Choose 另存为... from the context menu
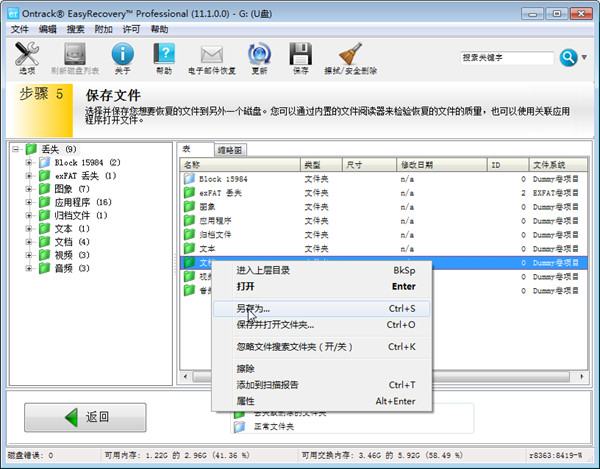This screenshot has height=469, width=600. click(x=260, y=309)
